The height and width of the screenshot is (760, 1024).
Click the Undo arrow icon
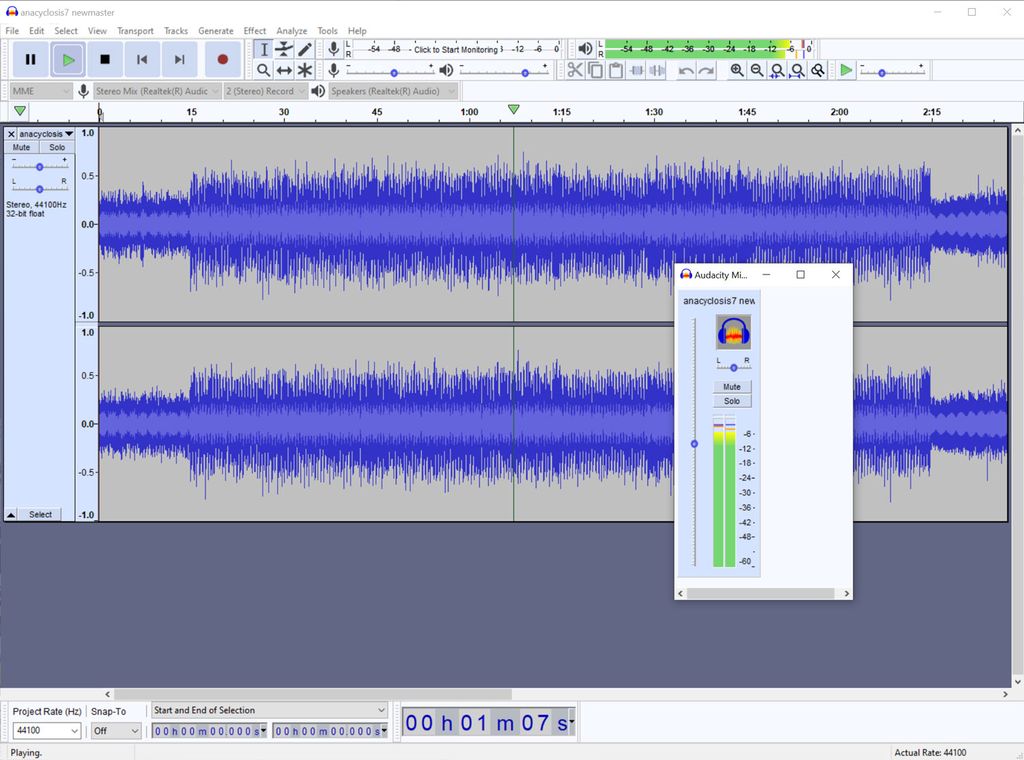point(686,70)
